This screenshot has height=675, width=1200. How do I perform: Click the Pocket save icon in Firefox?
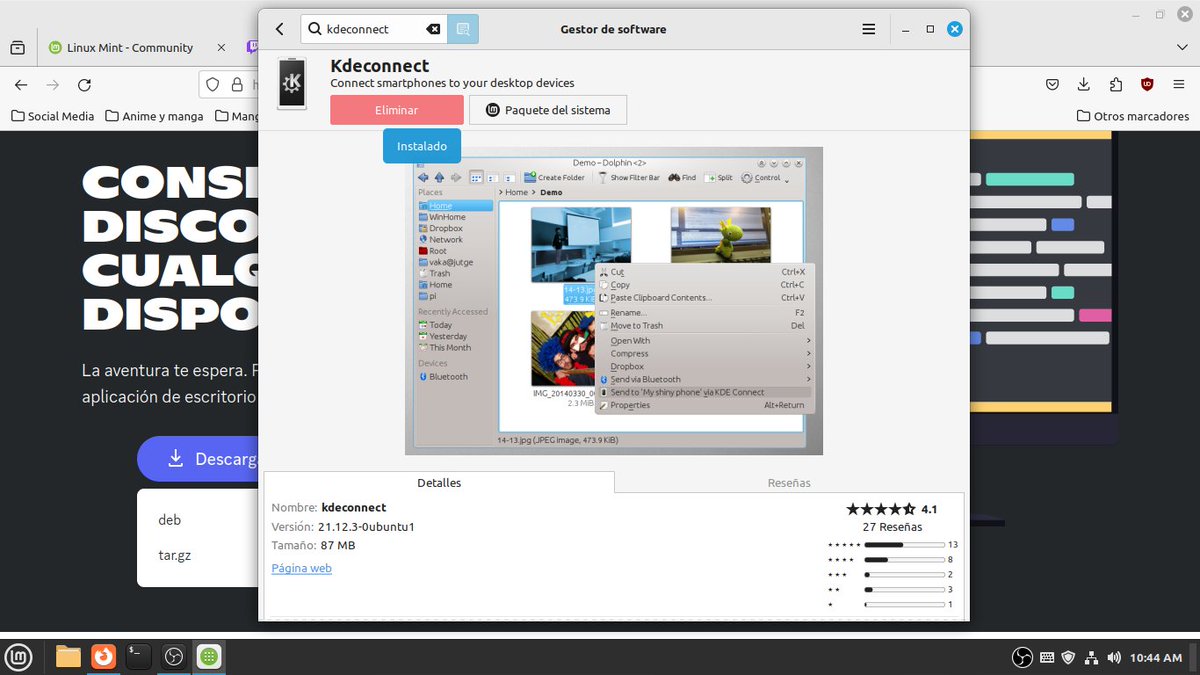pyautogui.click(x=1053, y=85)
